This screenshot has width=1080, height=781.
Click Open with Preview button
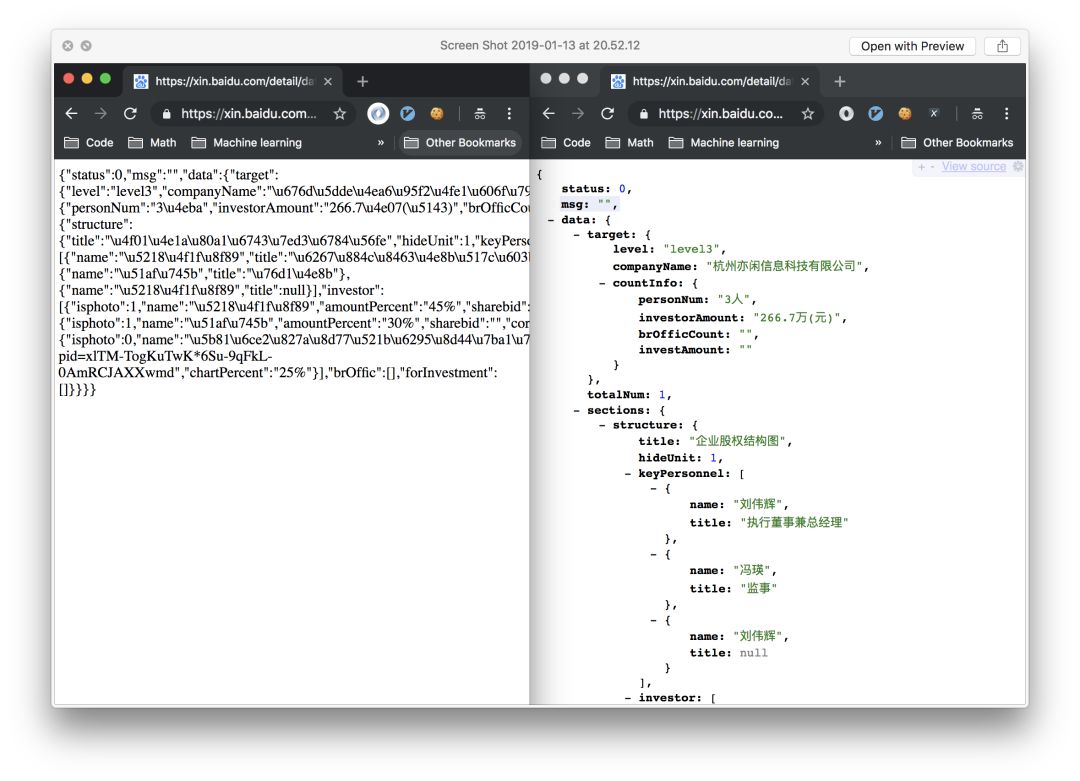click(x=912, y=46)
